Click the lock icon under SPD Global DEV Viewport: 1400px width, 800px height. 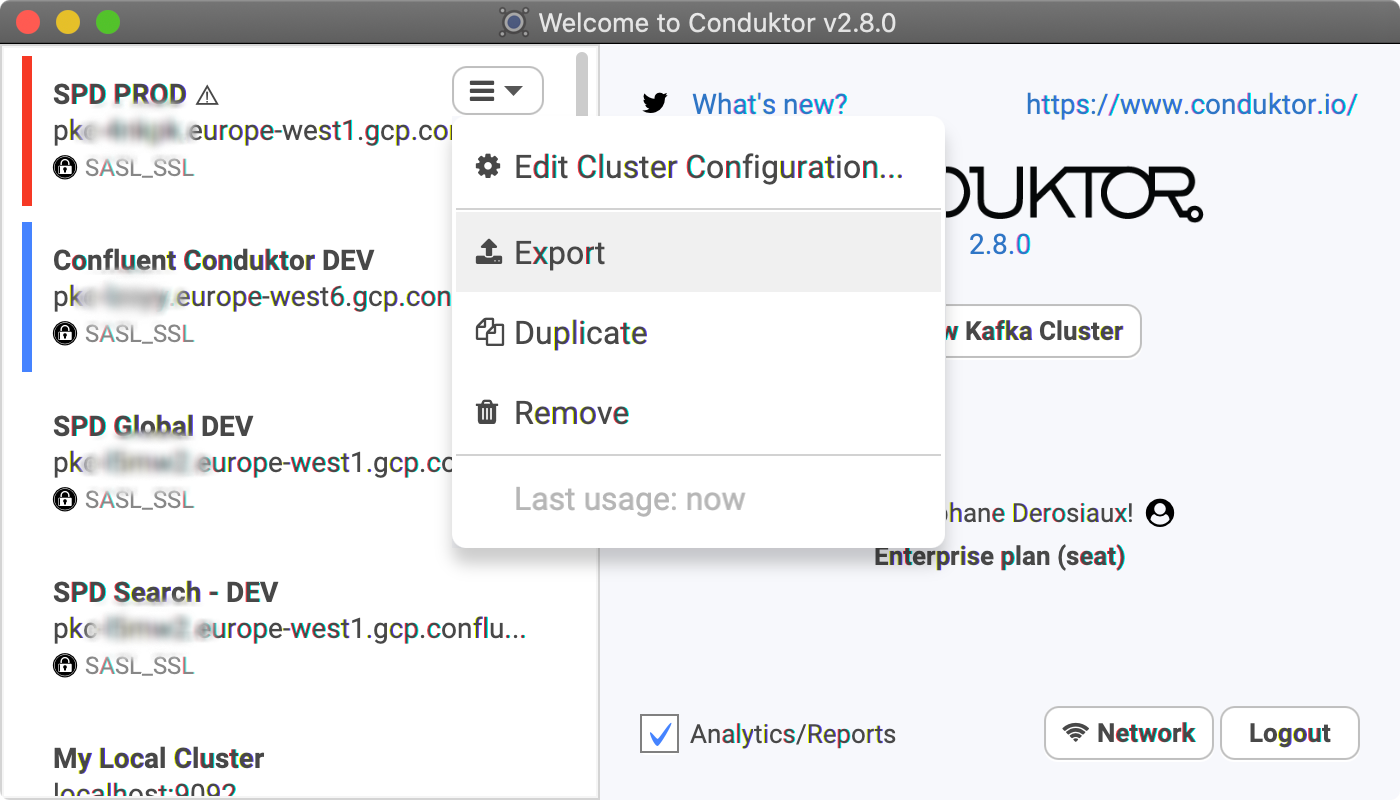65,499
